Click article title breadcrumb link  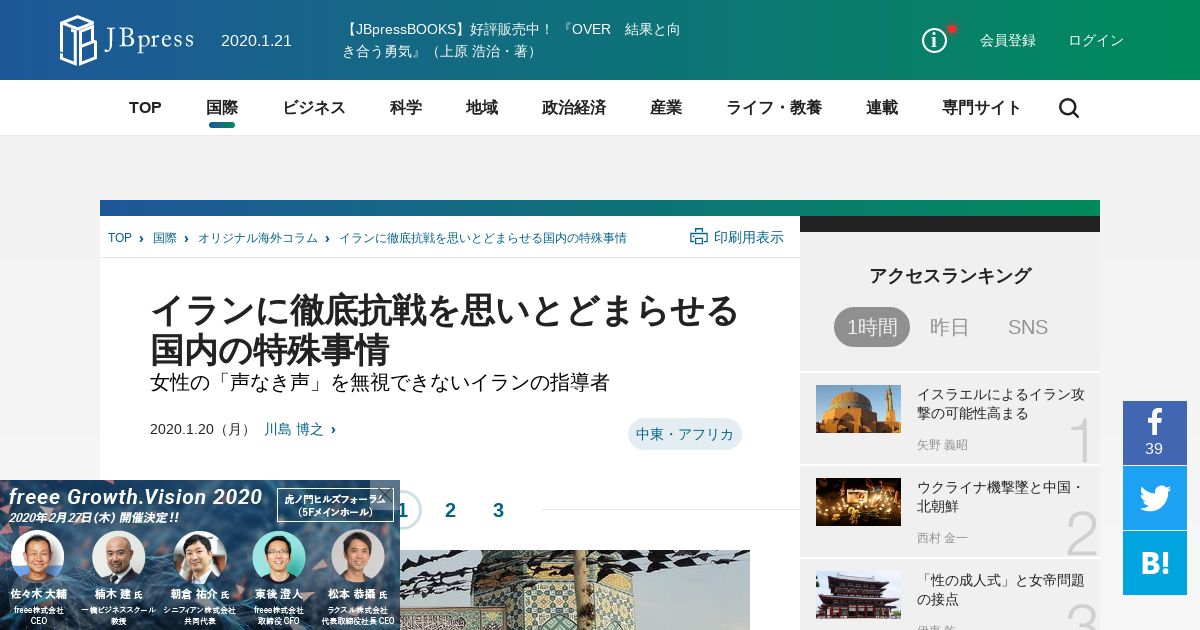pos(483,238)
